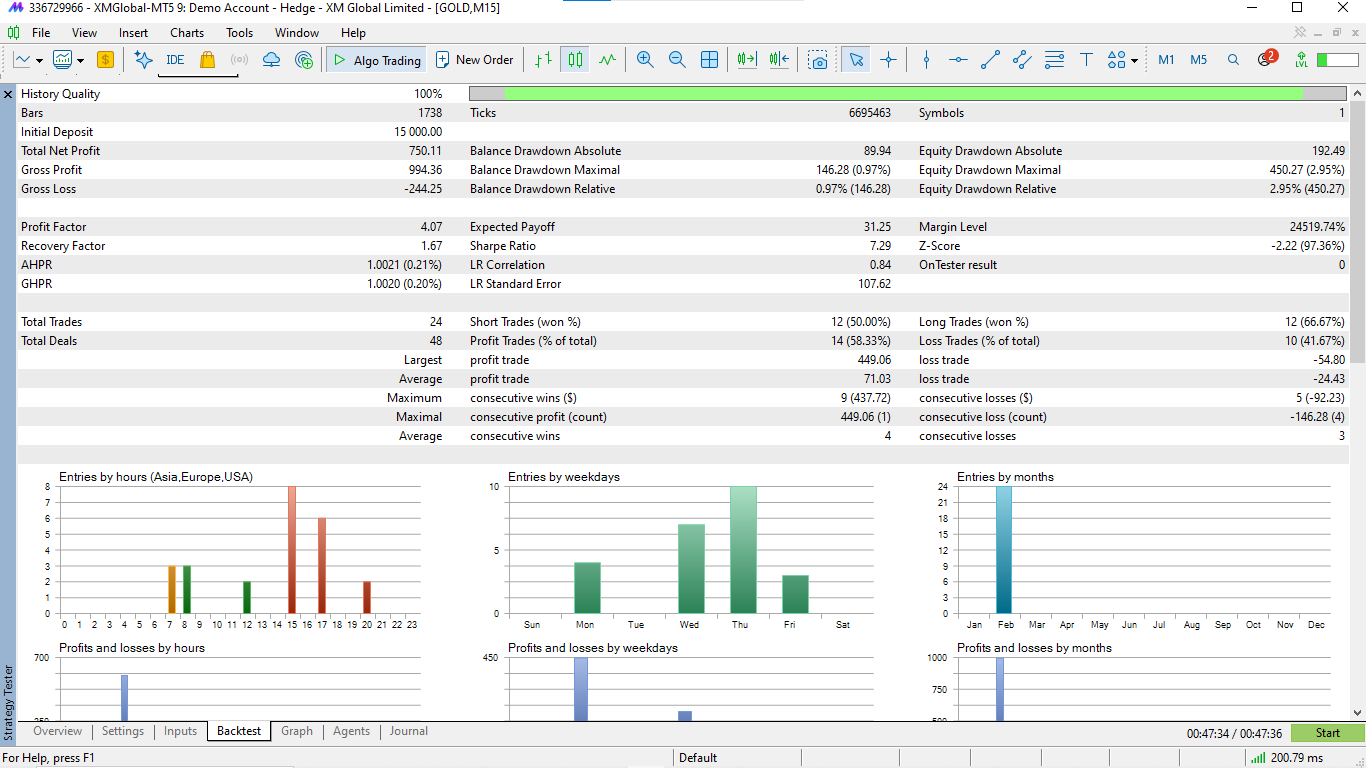Switch chart to candlesticks mode

(x=575, y=60)
